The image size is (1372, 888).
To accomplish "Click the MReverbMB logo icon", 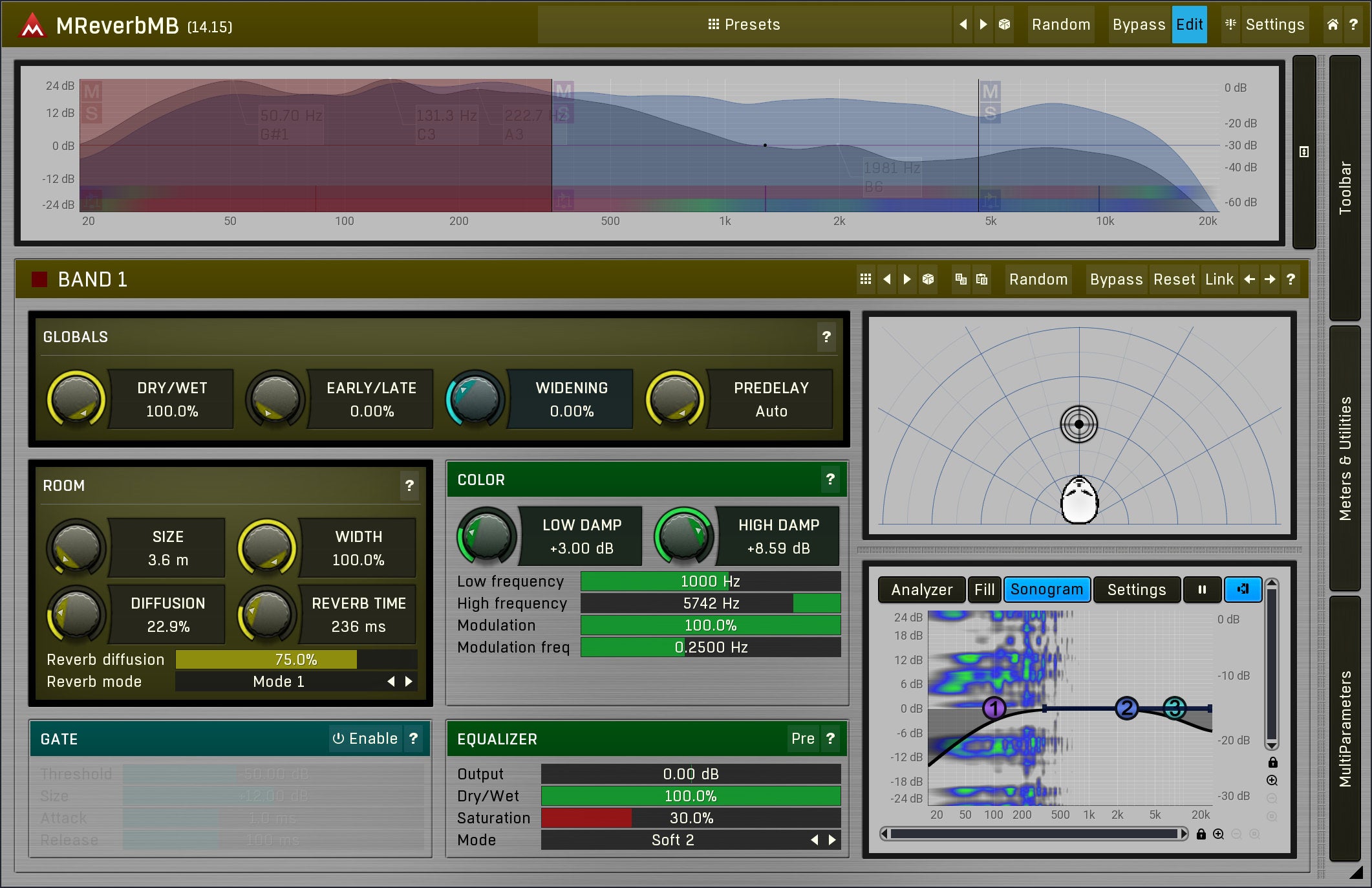I will tap(32, 26).
